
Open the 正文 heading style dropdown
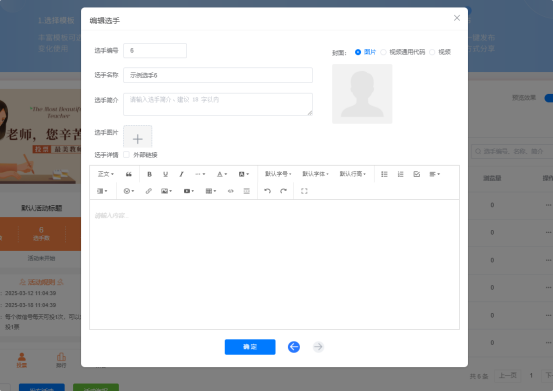[106, 174]
